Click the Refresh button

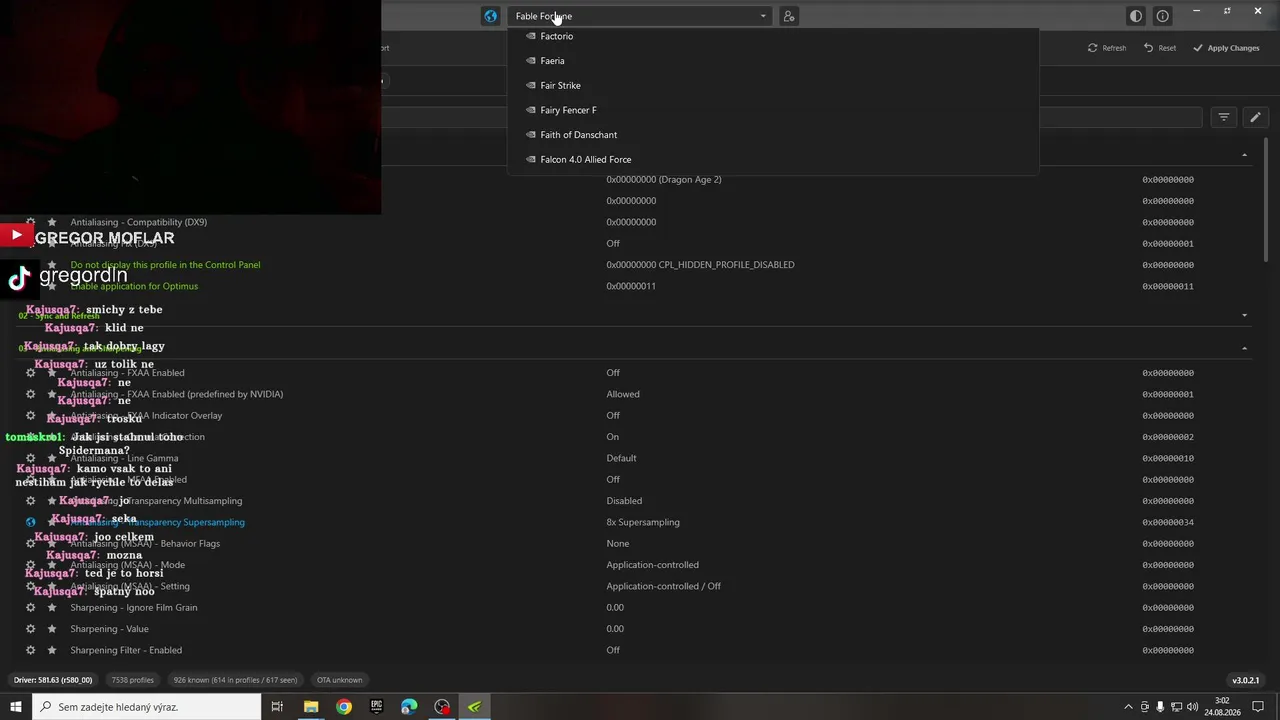(1107, 48)
